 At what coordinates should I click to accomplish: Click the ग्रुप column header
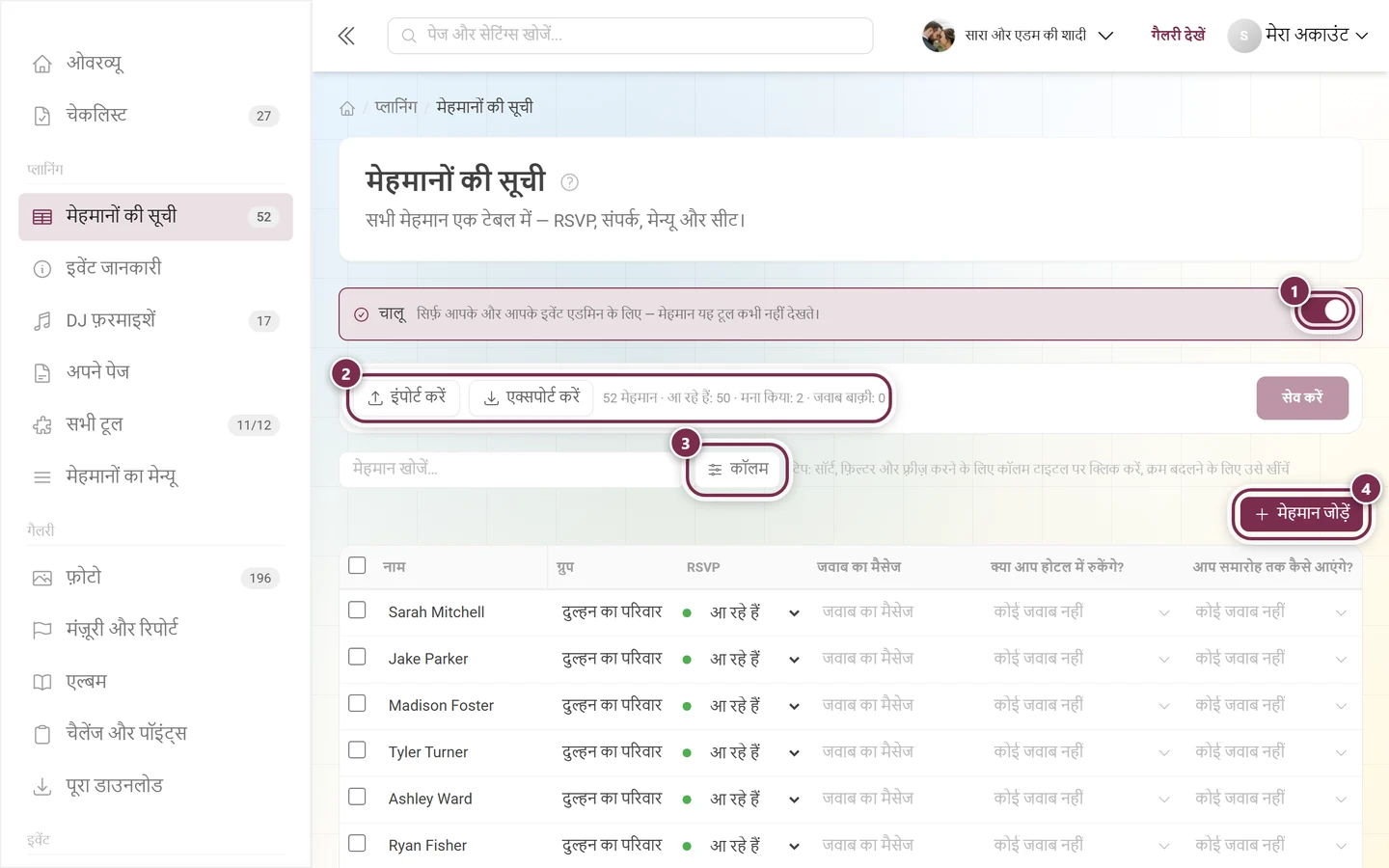(565, 567)
